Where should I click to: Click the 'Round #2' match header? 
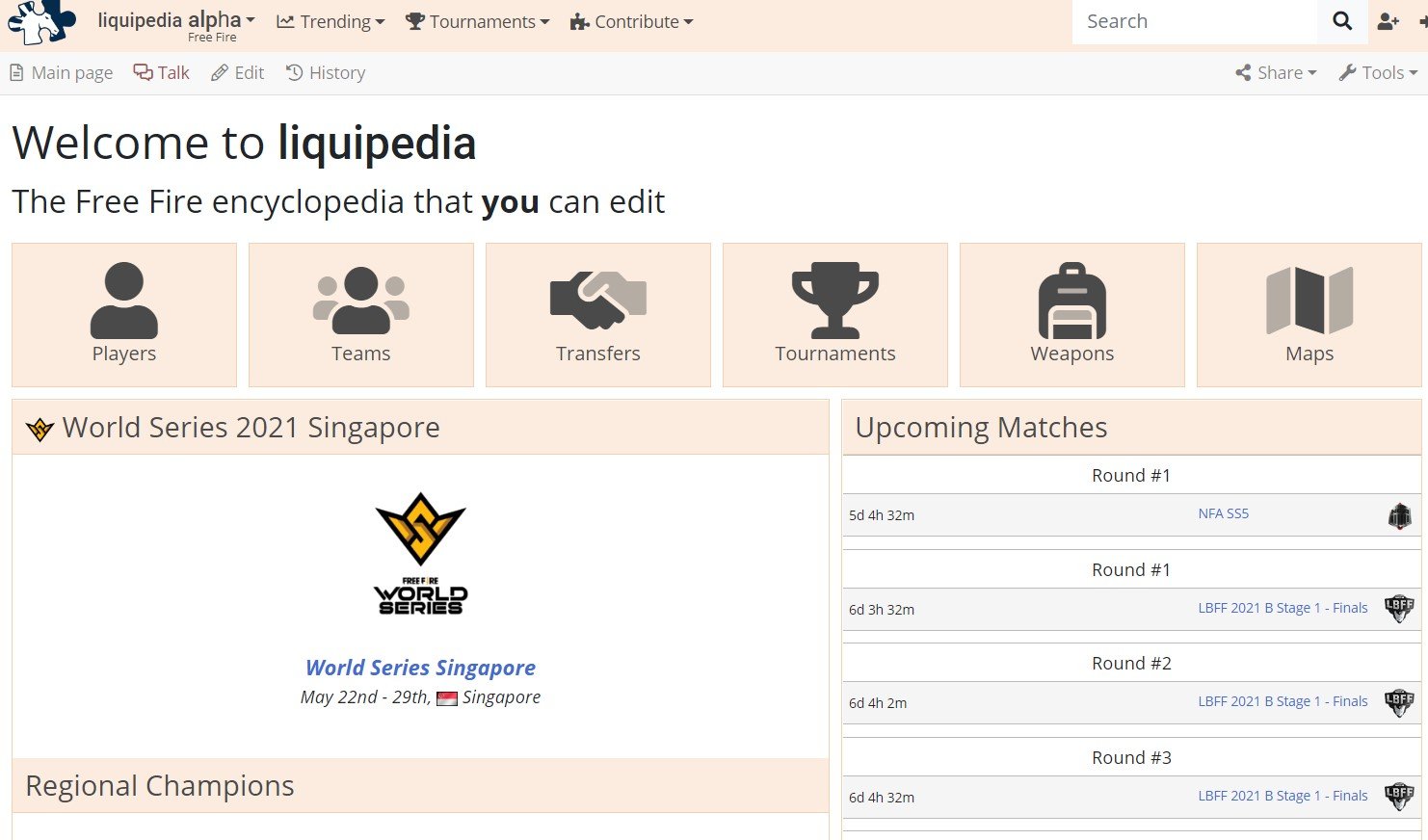(1131, 663)
